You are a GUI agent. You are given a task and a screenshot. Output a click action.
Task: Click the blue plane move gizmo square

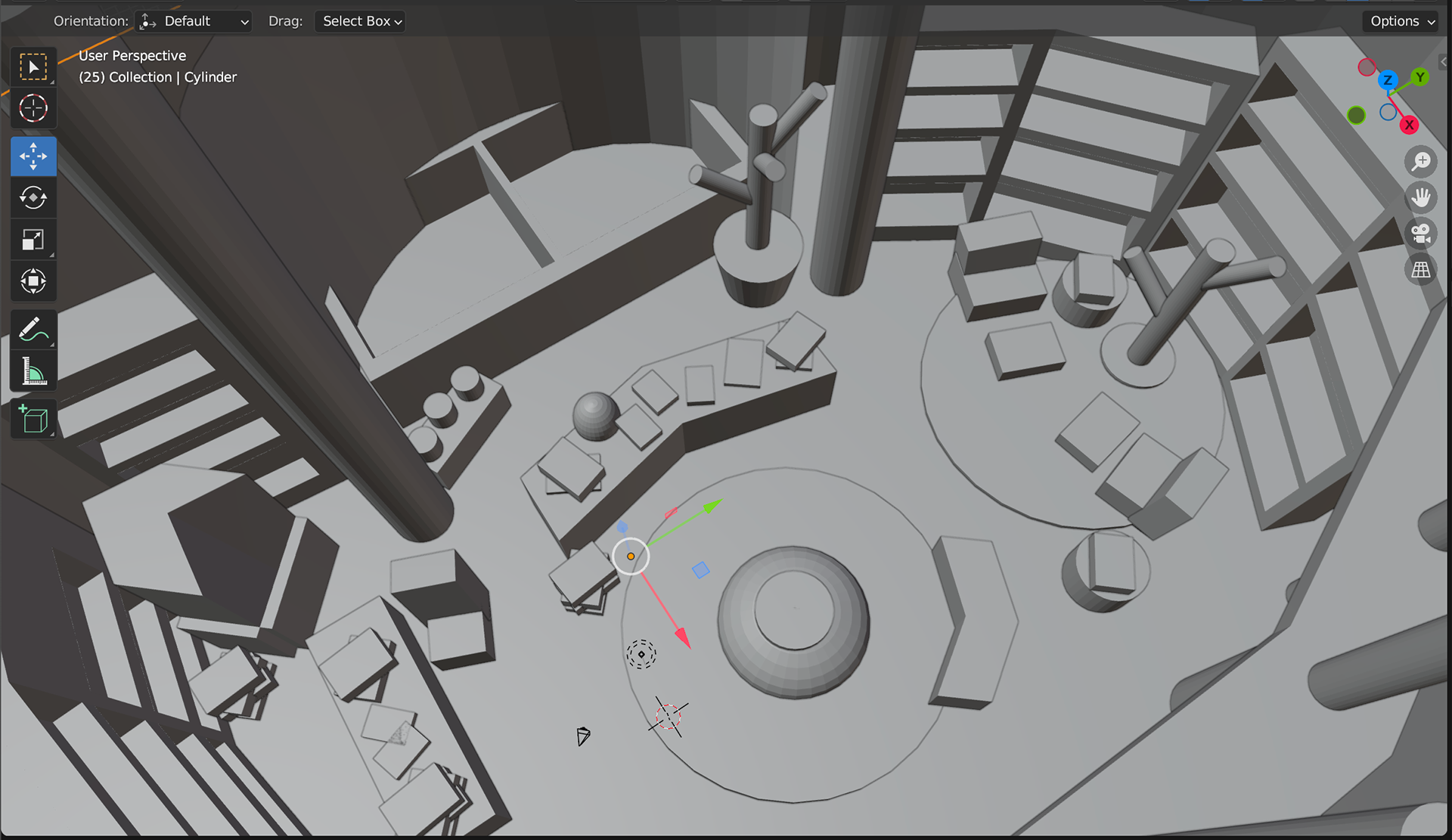tap(701, 570)
